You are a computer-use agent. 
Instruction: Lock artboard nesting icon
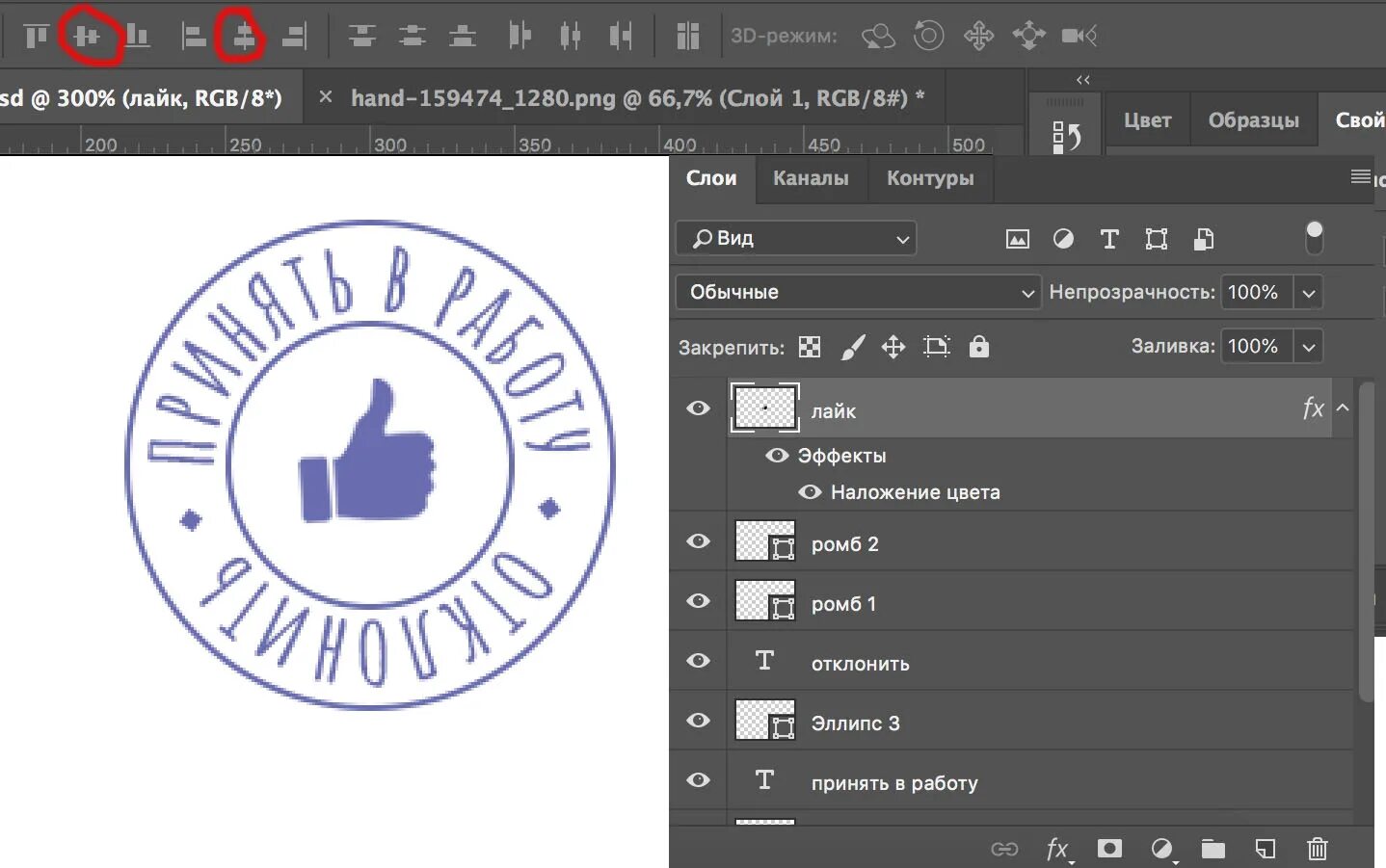(937, 347)
